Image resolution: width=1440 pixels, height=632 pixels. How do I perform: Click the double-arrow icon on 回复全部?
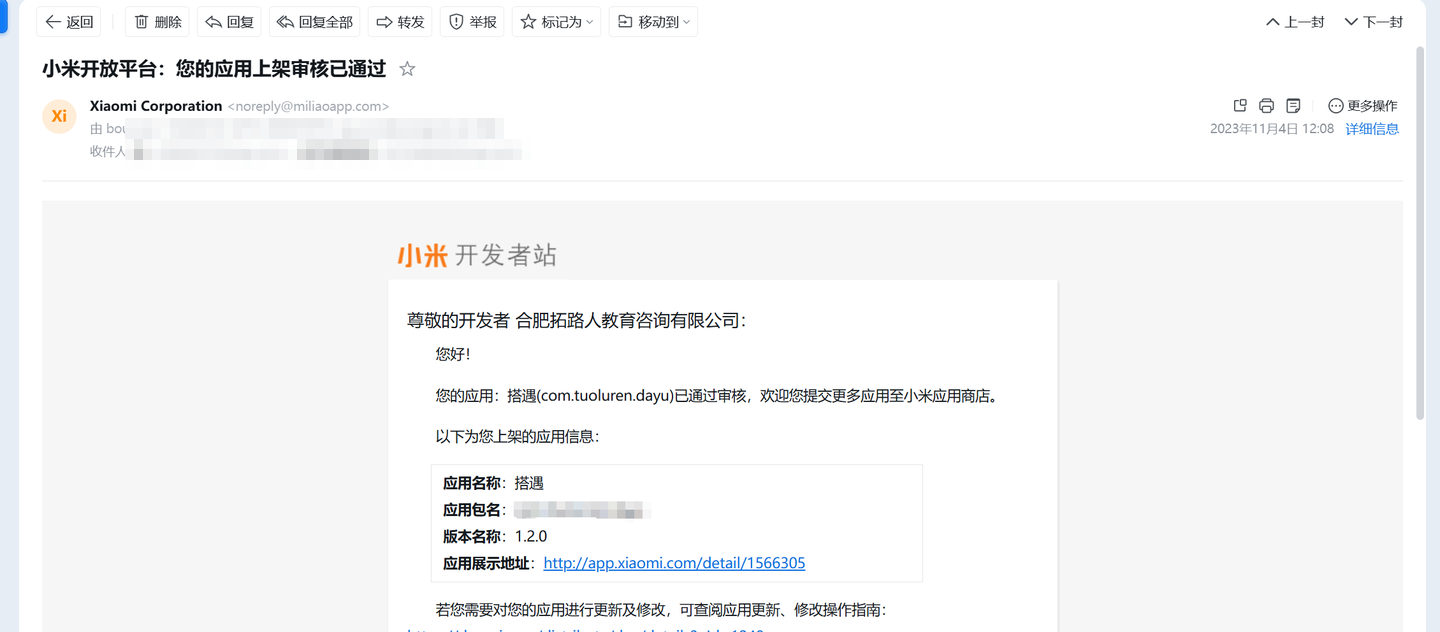286,22
